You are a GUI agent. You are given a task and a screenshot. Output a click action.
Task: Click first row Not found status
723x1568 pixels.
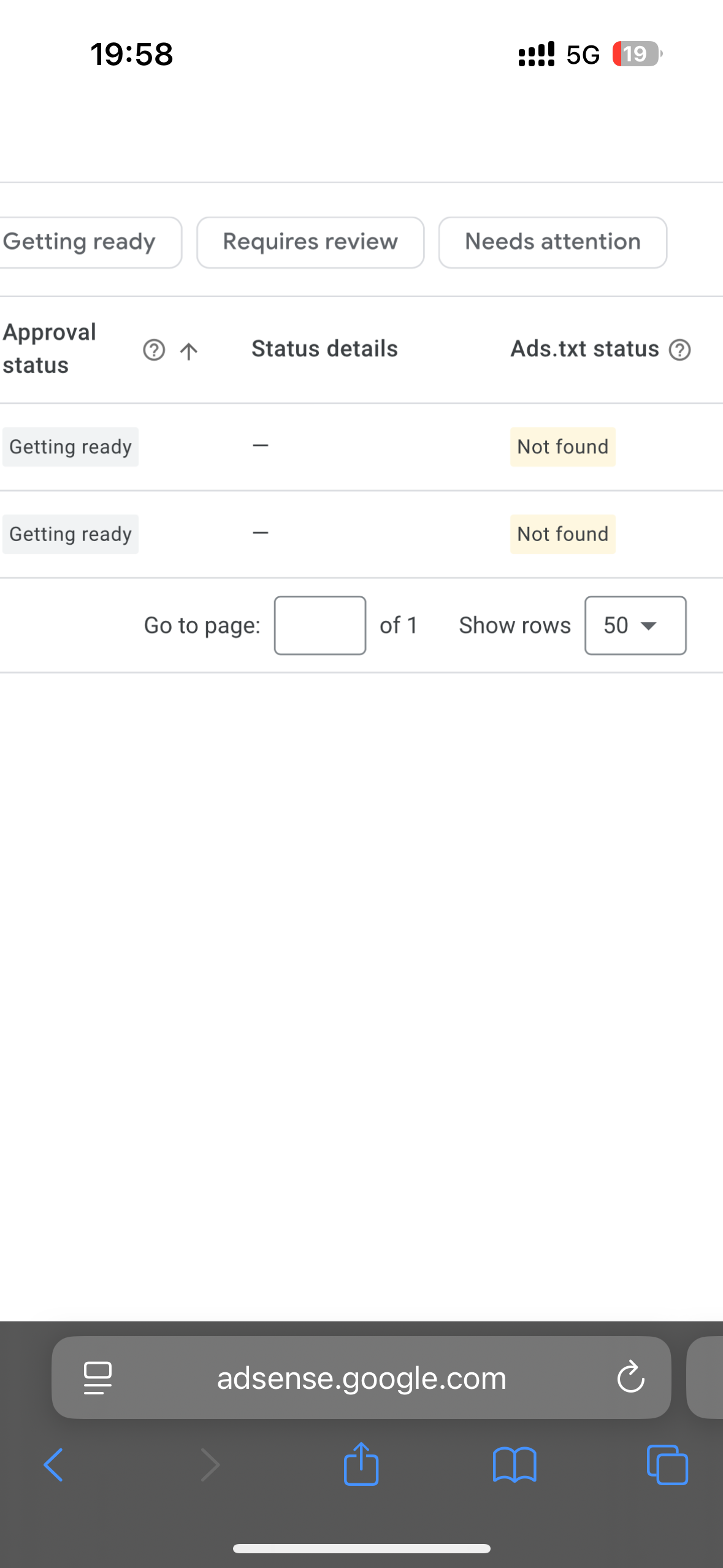click(562, 447)
